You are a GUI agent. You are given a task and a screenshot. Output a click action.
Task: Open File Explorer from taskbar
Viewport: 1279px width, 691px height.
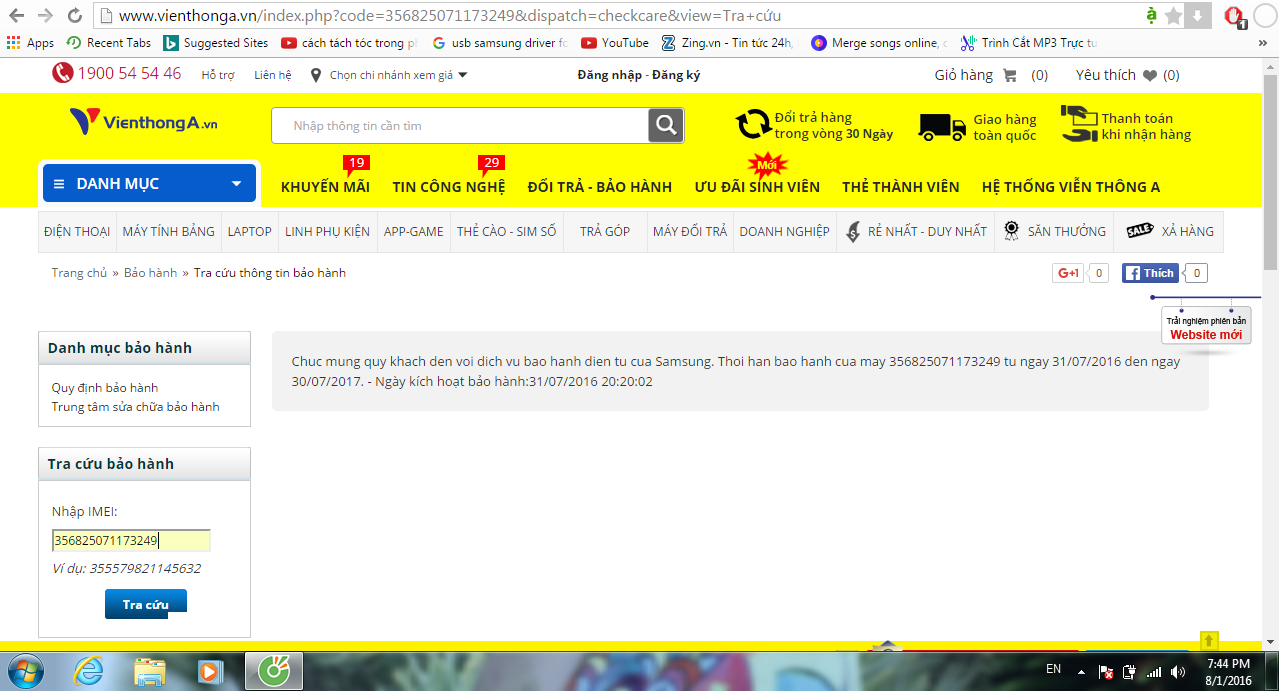tap(150, 672)
